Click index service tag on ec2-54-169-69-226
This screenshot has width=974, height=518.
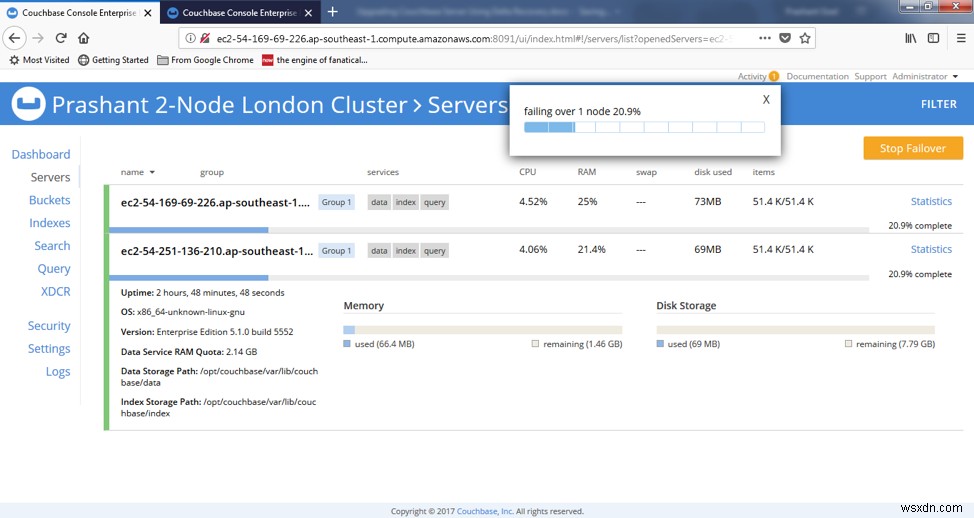[x=406, y=202]
